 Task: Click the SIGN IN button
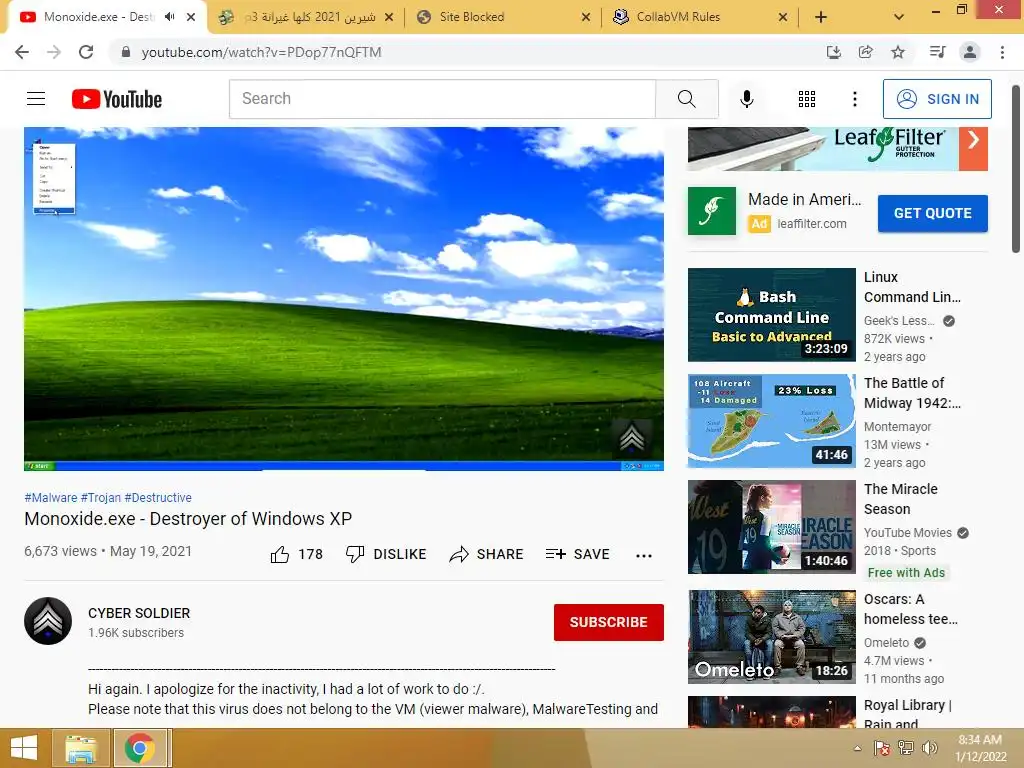937,99
